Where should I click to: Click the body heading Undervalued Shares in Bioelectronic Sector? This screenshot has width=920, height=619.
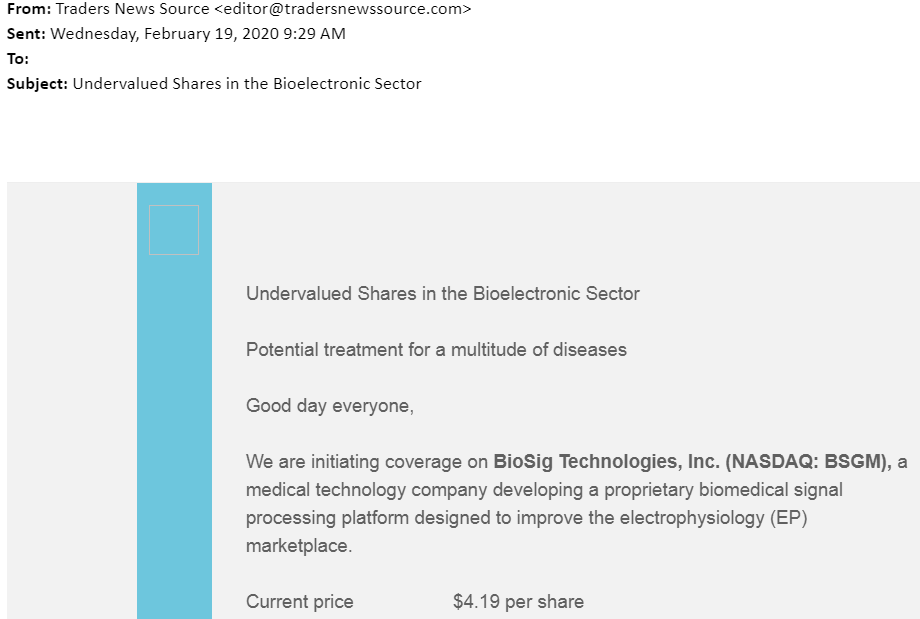click(442, 293)
